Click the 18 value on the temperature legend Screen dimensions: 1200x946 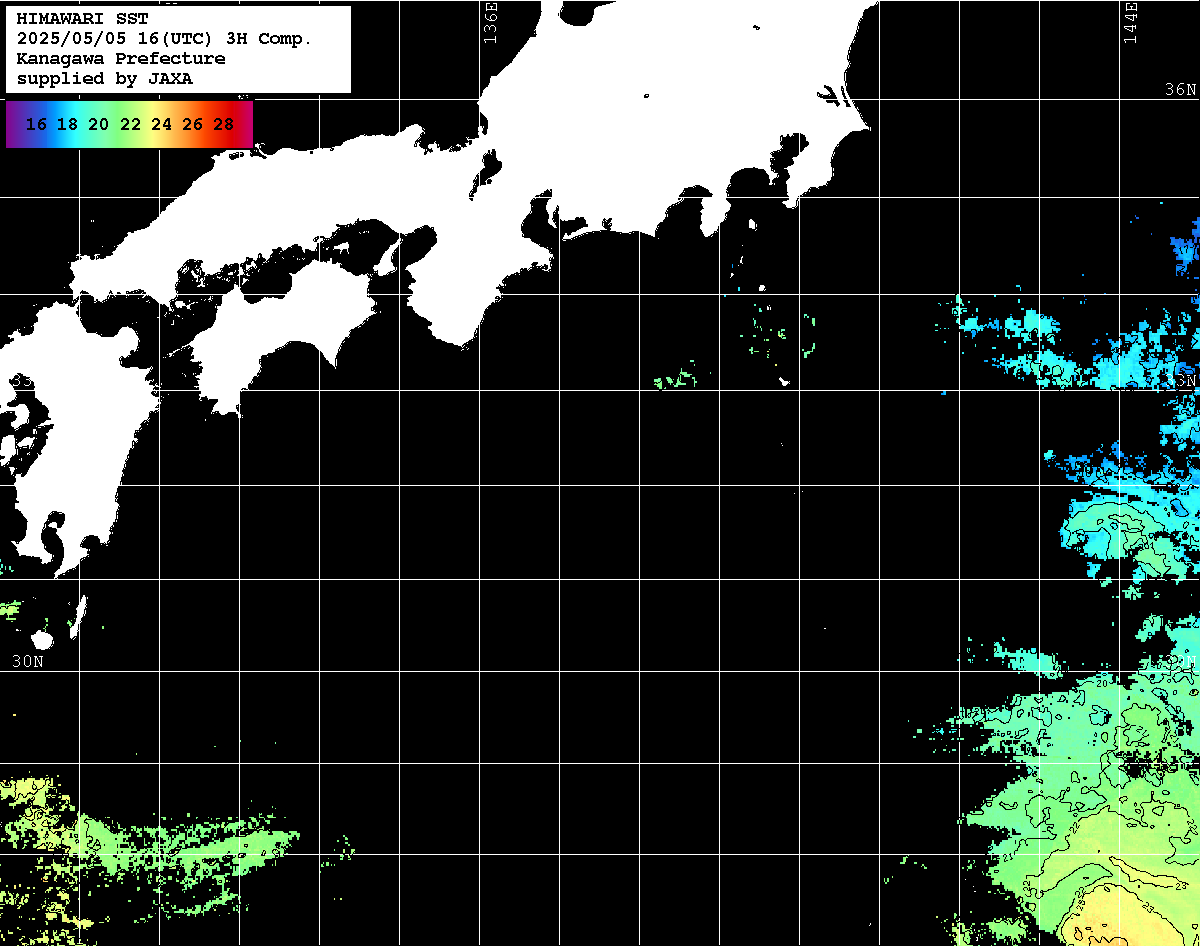click(67, 124)
